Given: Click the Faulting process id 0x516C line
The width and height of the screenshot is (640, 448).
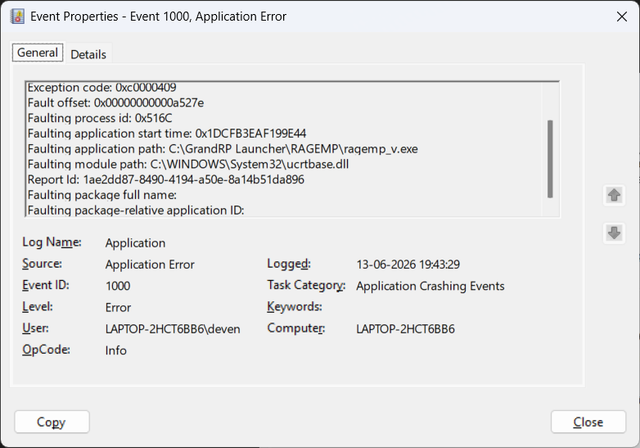Looking at the screenshot, I should pos(100,118).
